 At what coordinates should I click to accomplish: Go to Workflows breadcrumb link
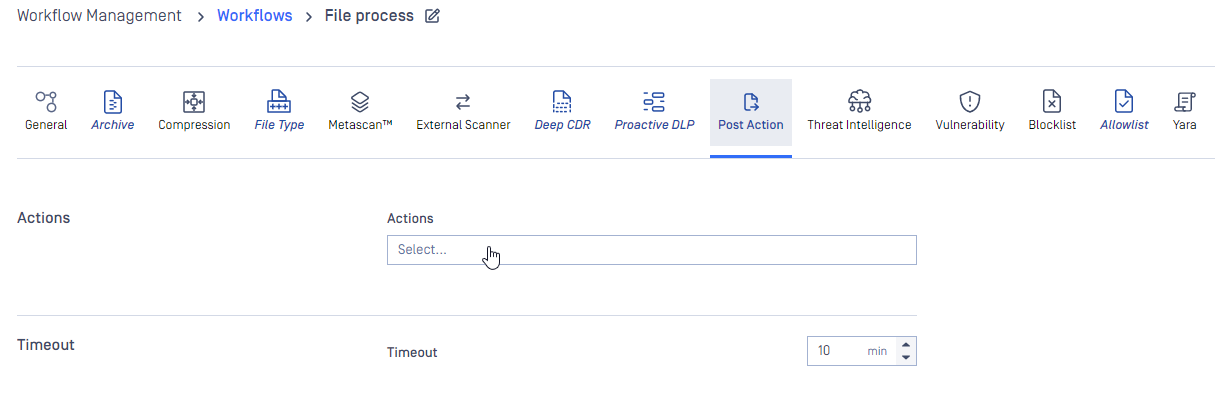tap(255, 16)
